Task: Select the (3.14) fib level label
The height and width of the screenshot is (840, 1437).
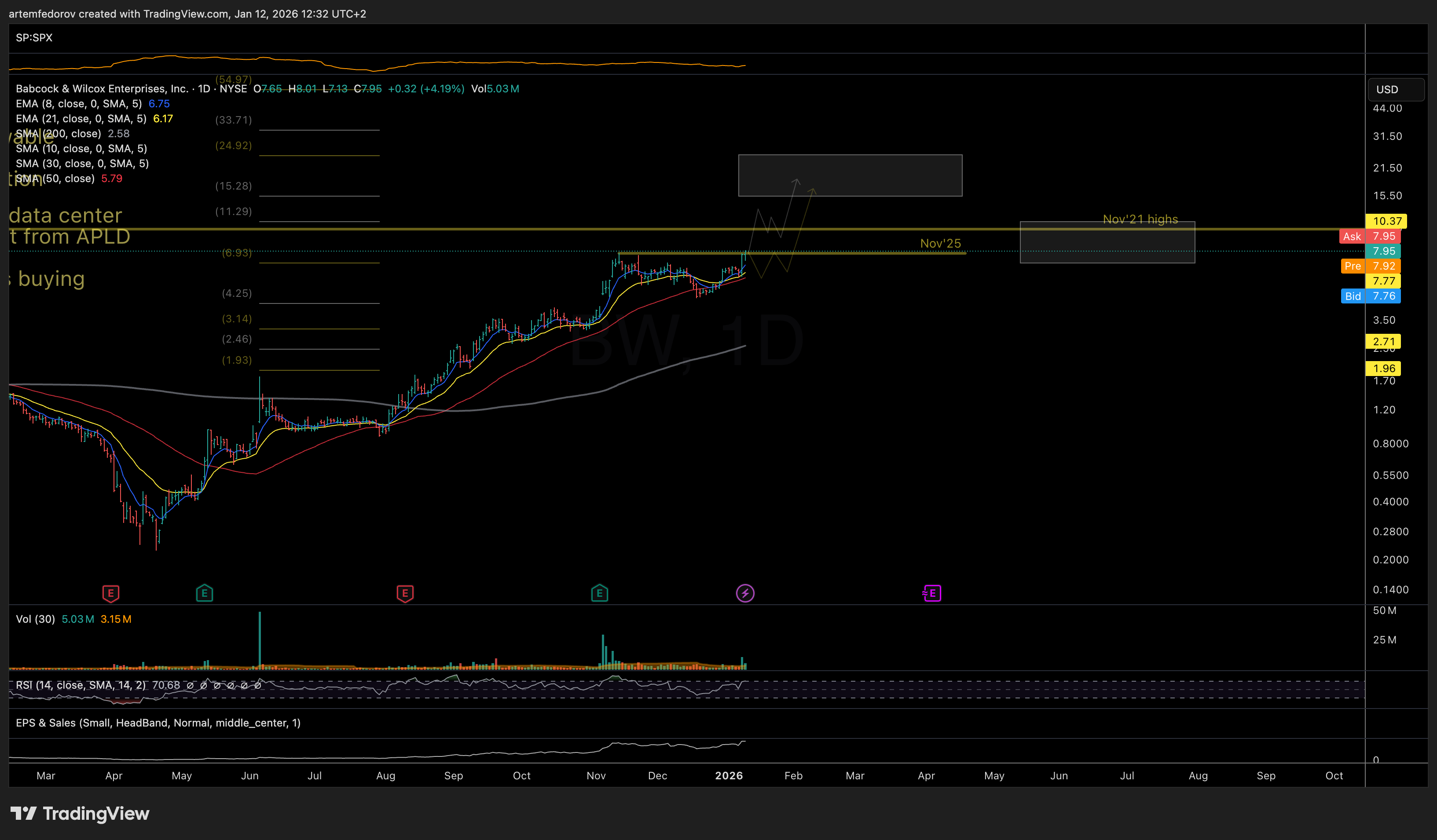Action: click(237, 318)
